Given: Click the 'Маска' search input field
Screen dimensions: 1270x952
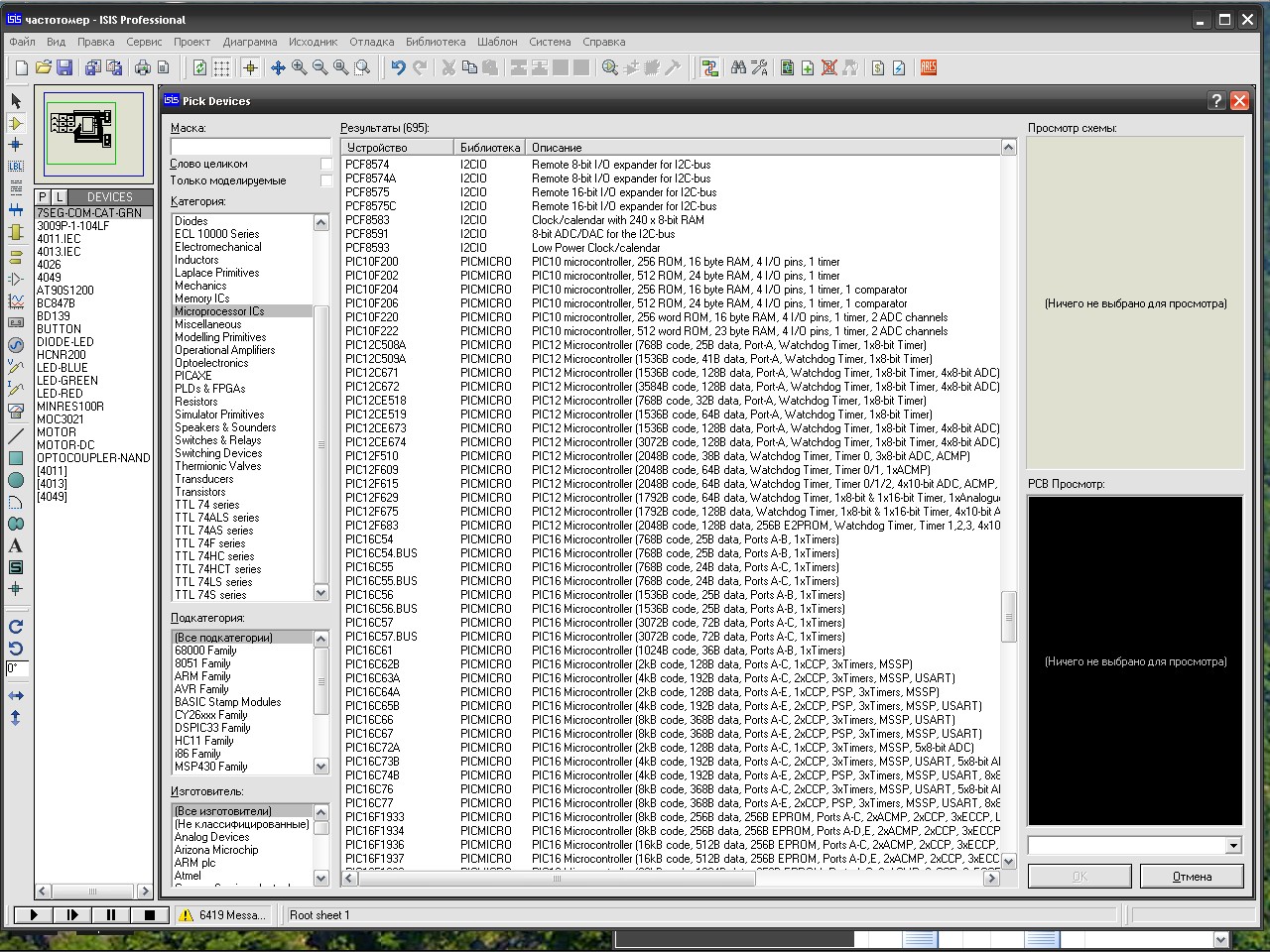Looking at the screenshot, I should click(x=251, y=146).
